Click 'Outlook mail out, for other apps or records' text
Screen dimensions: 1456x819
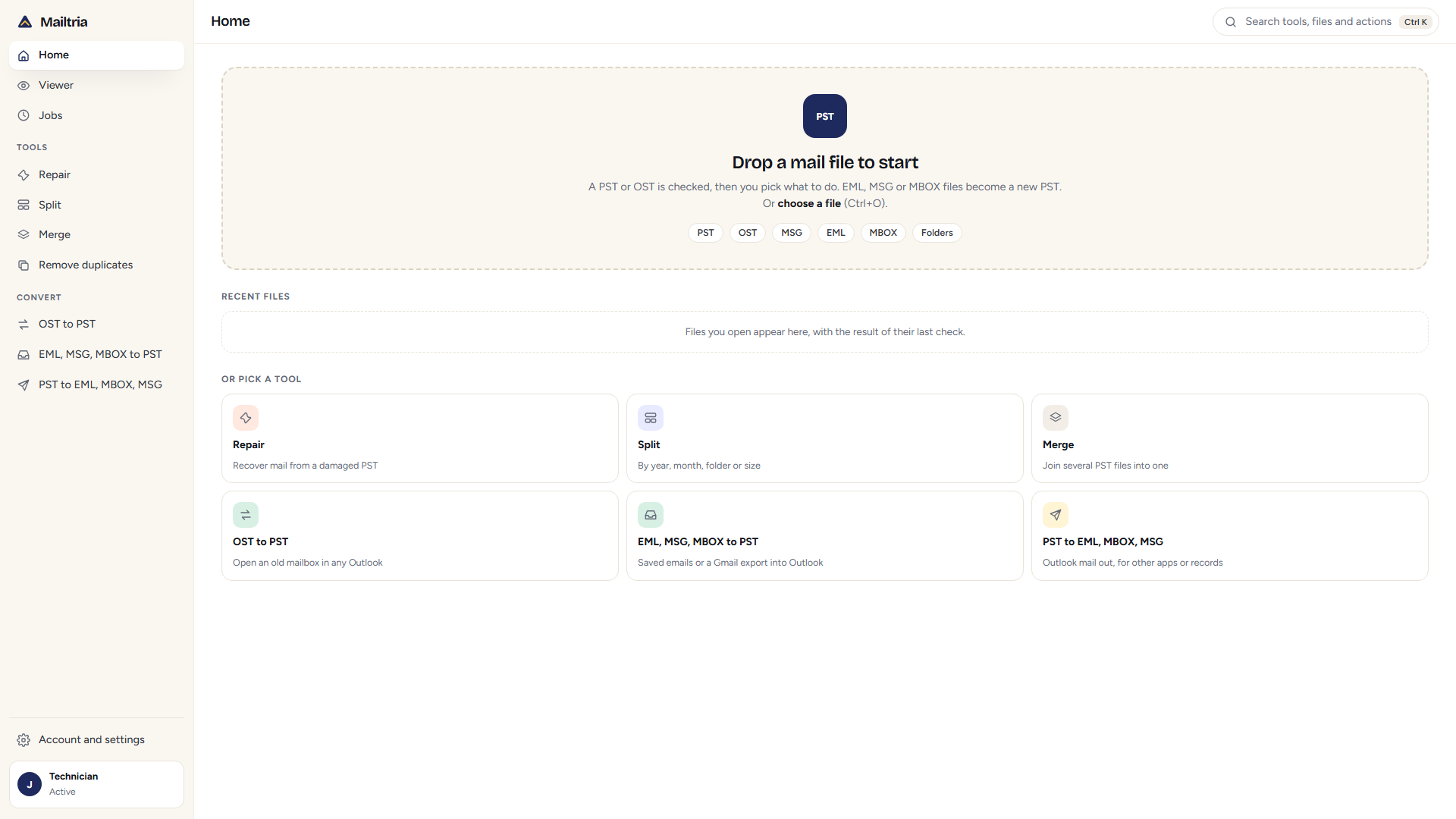(1133, 563)
